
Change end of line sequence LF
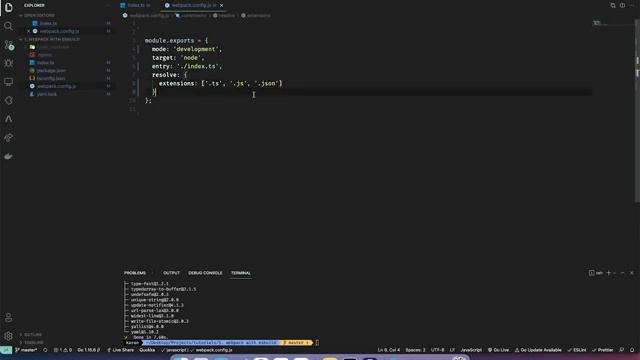452,350
